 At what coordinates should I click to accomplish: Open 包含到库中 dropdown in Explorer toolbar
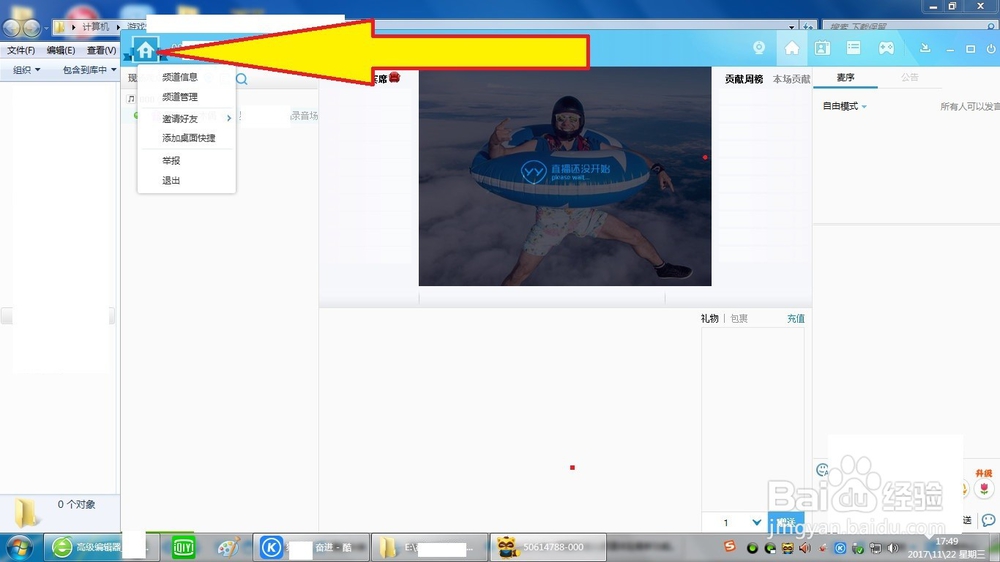(89, 70)
